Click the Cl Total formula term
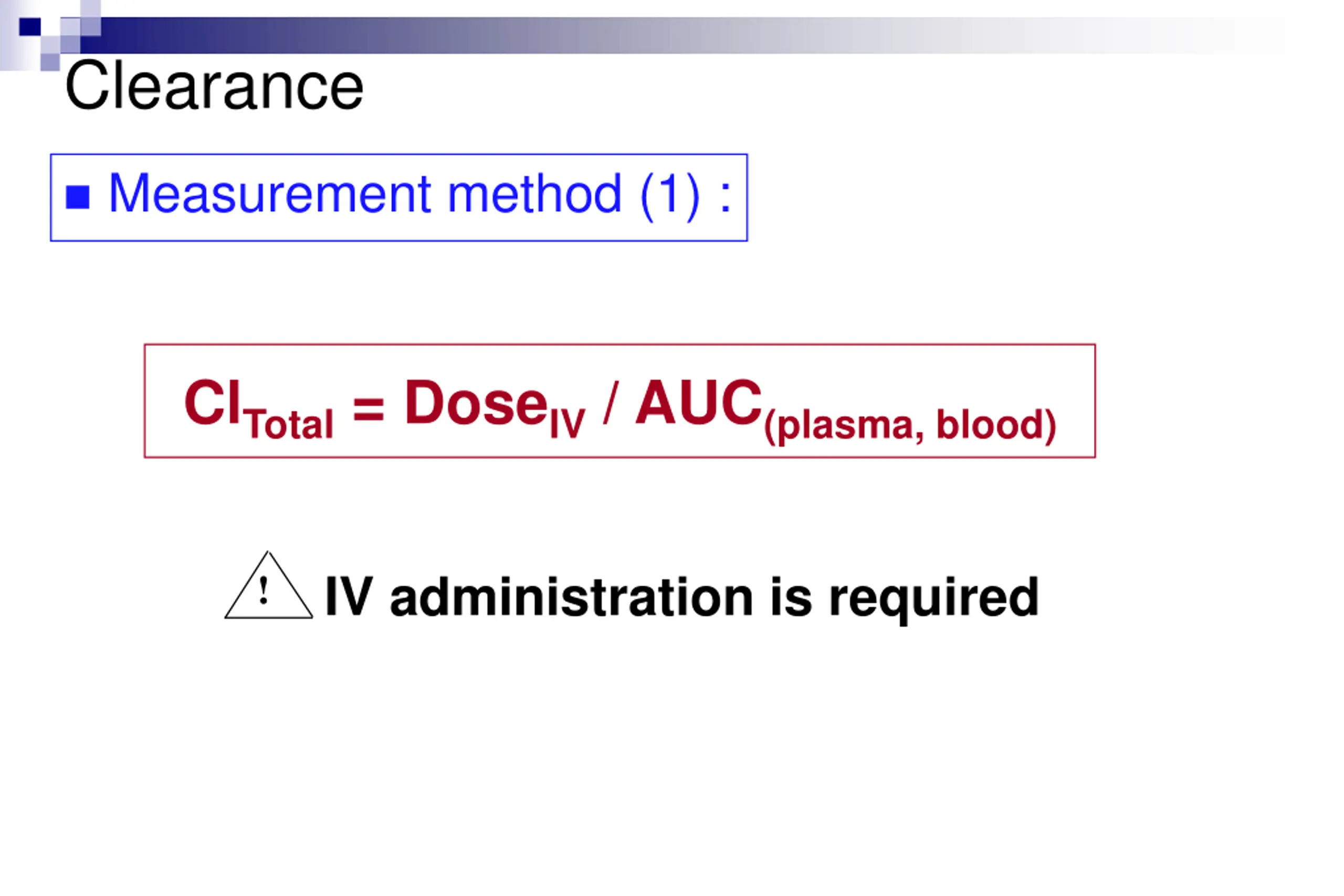This screenshot has width=1344, height=896. (259, 408)
